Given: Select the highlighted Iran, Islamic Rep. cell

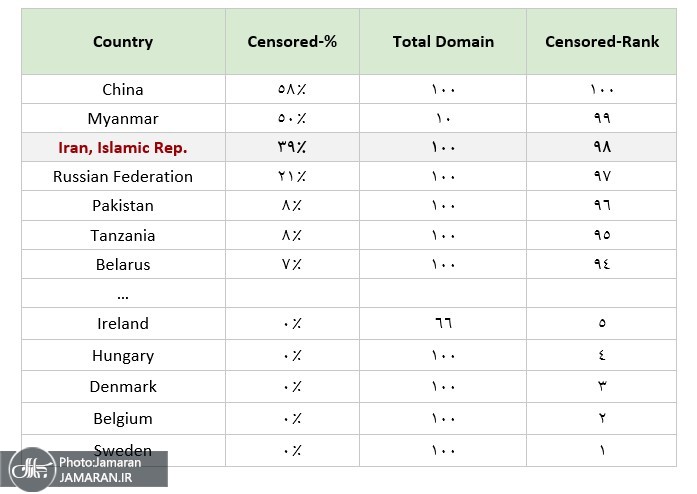Looking at the screenshot, I should (123, 148).
